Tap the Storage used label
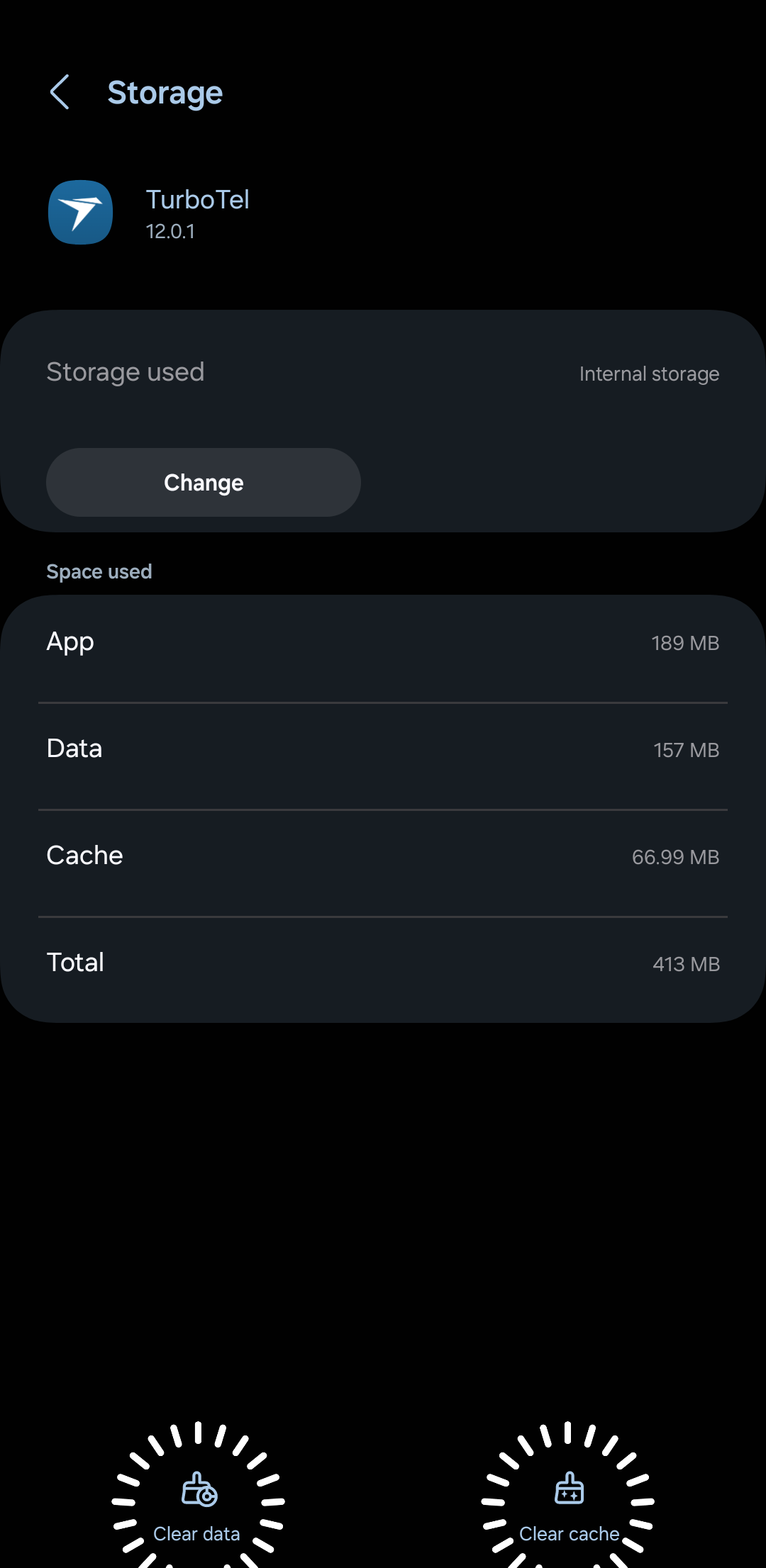Image resolution: width=766 pixels, height=1568 pixels. coord(126,372)
